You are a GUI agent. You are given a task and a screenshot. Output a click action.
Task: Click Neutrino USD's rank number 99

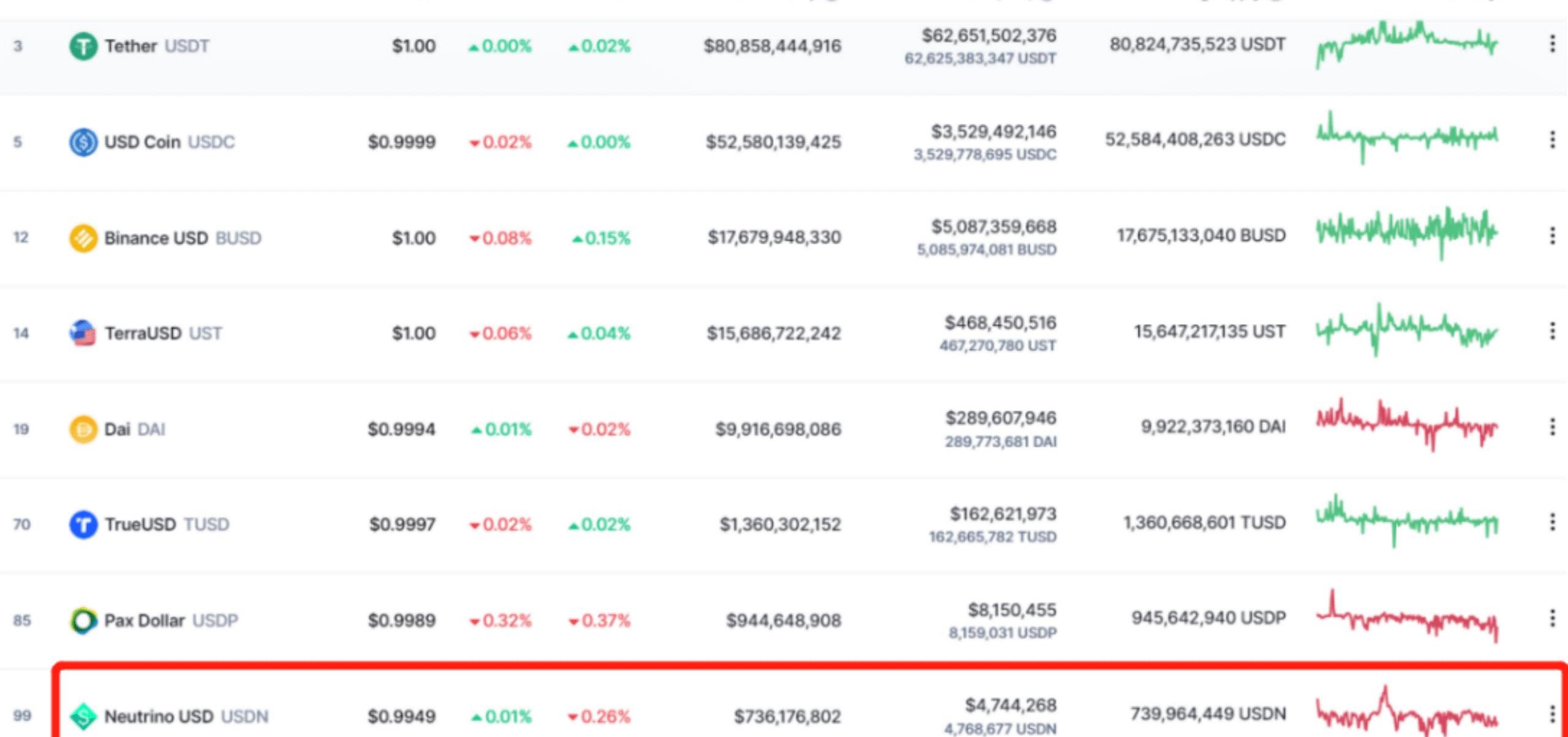(x=21, y=716)
